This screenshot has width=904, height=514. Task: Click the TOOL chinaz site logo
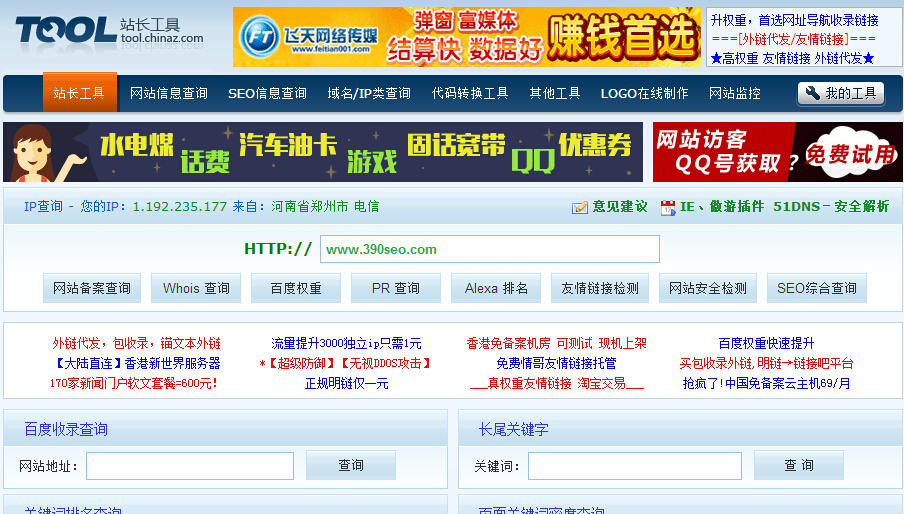click(108, 31)
